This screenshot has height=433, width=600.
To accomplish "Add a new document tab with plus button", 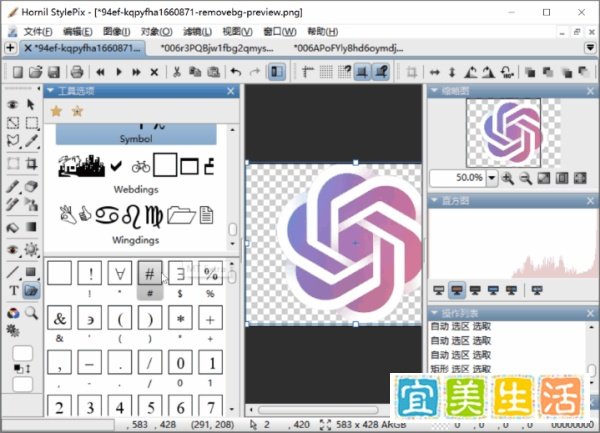I will point(10,48).
